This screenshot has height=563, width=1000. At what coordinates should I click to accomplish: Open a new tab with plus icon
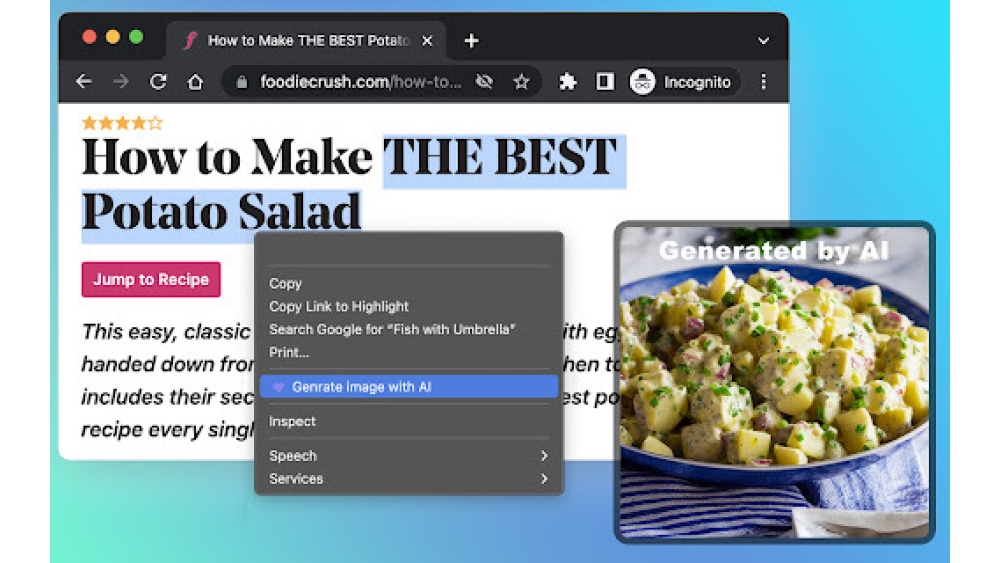tap(471, 41)
